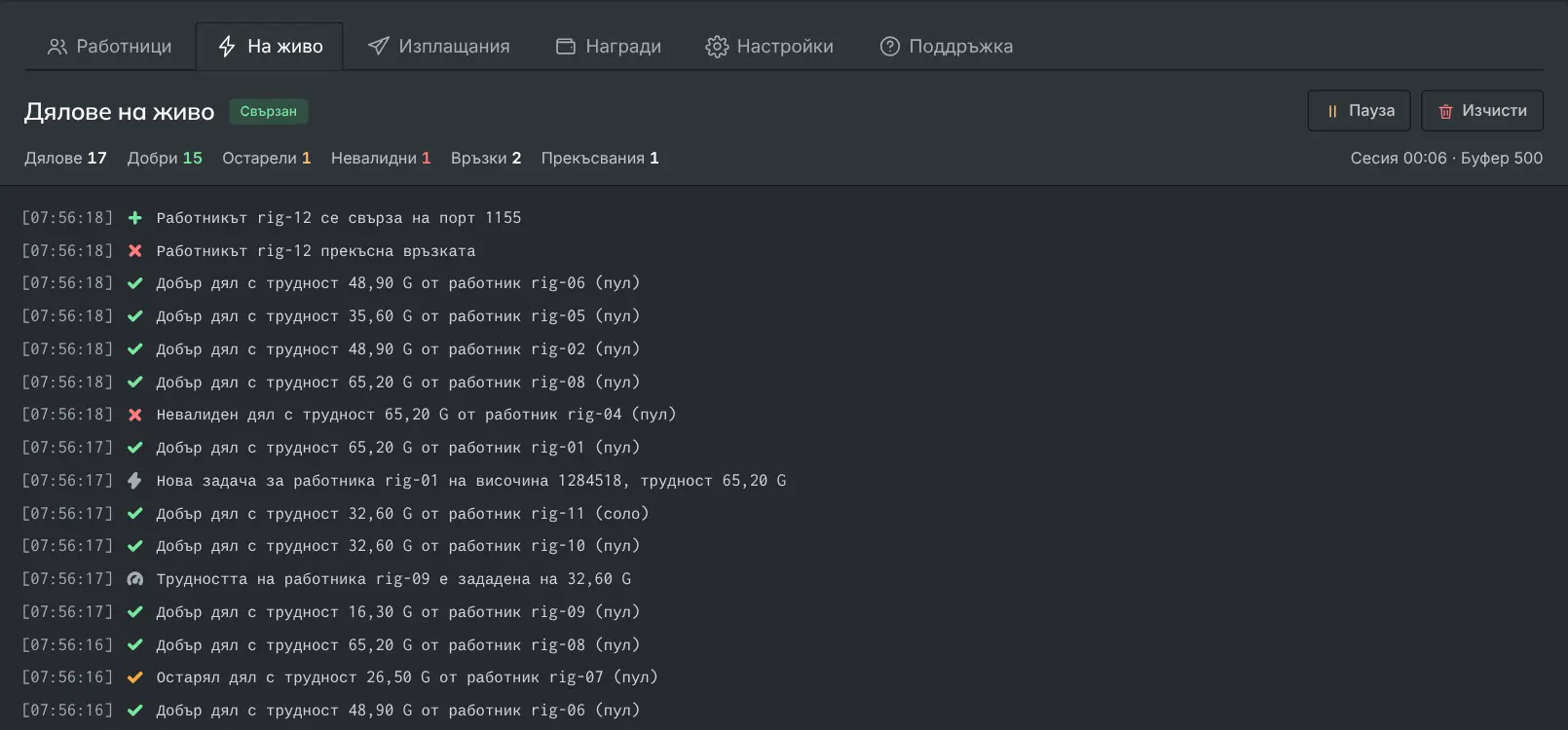Open the Награди tab
The image size is (1568, 730).
click(x=608, y=46)
